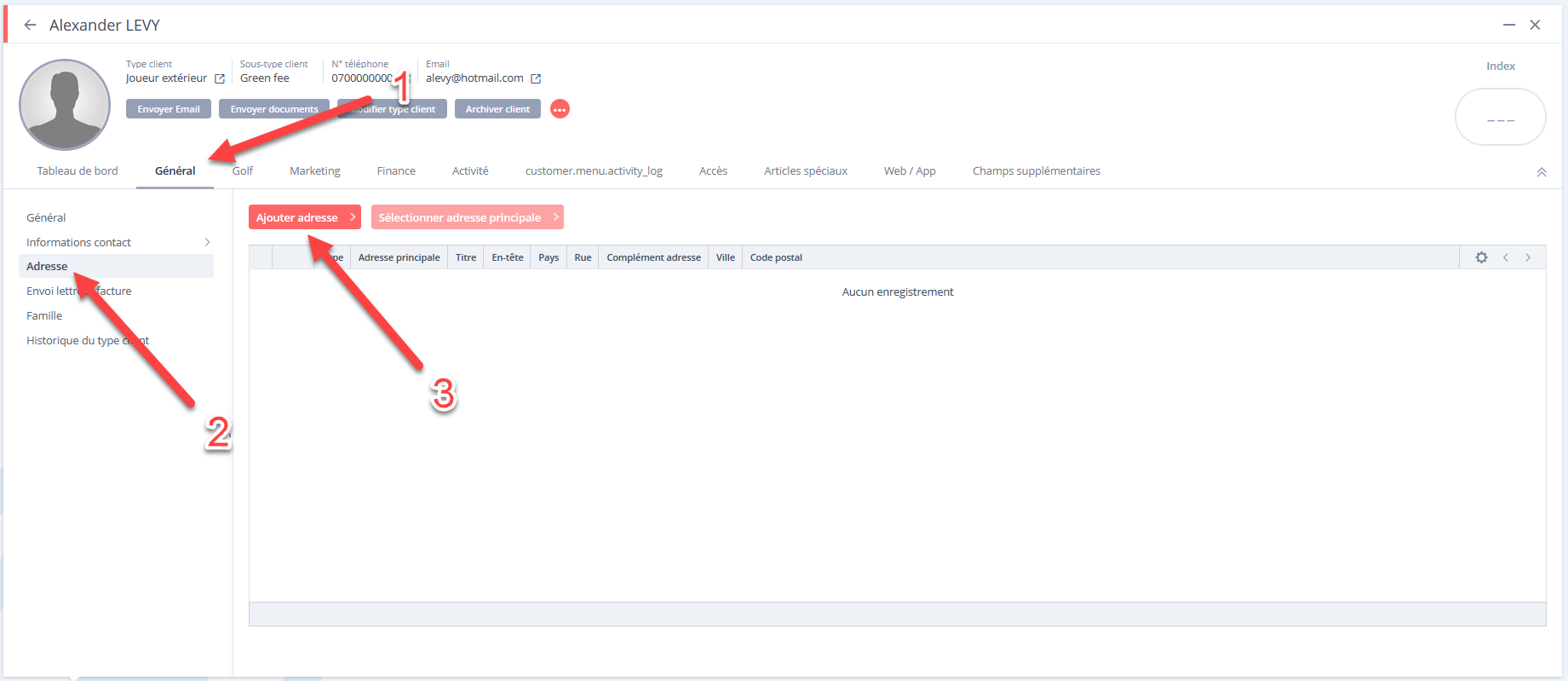
Task: Click the Modifier type client button
Action: click(392, 109)
